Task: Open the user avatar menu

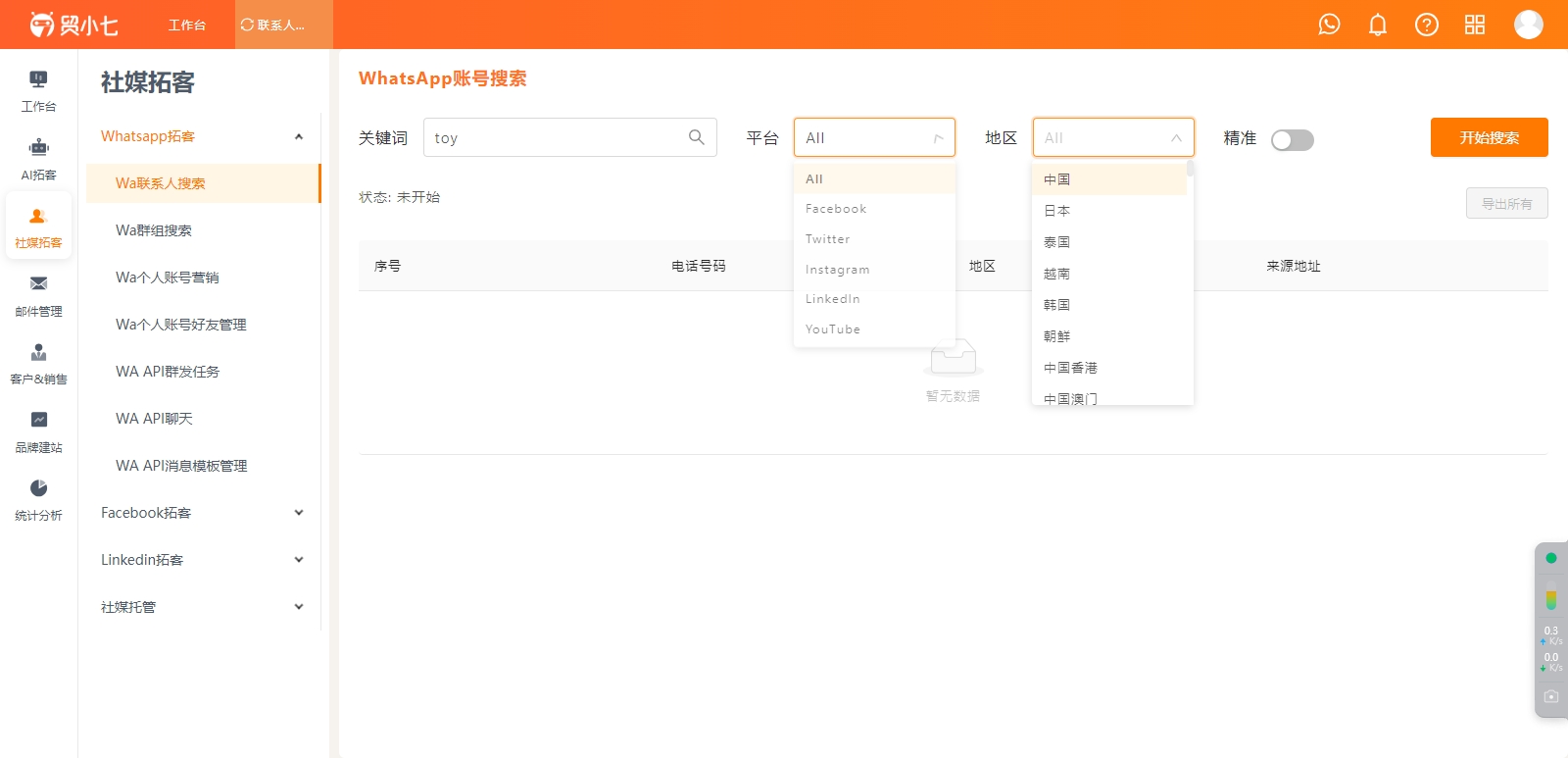Action: click(x=1529, y=25)
